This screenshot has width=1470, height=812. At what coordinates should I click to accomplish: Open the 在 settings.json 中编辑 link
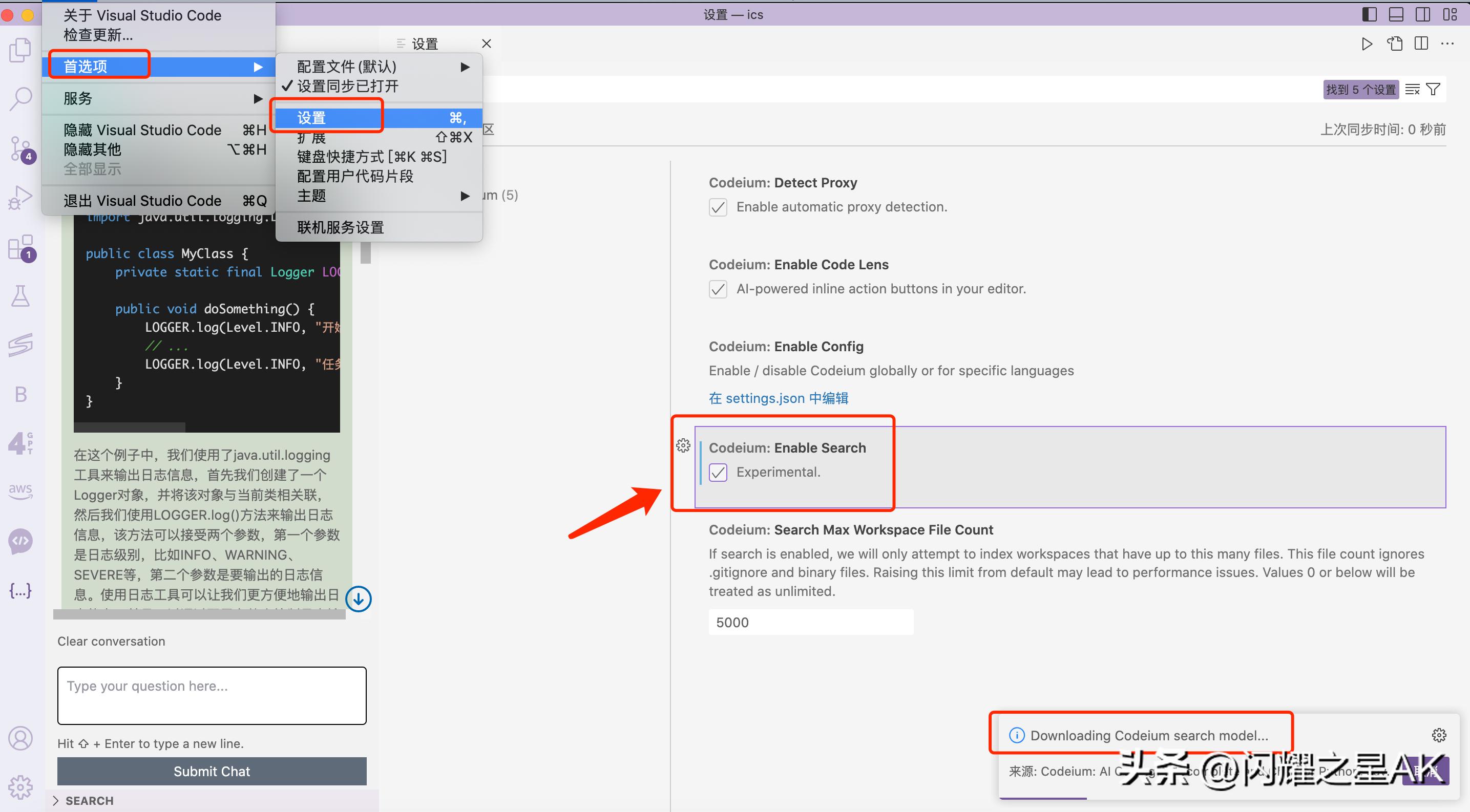[x=778, y=398]
